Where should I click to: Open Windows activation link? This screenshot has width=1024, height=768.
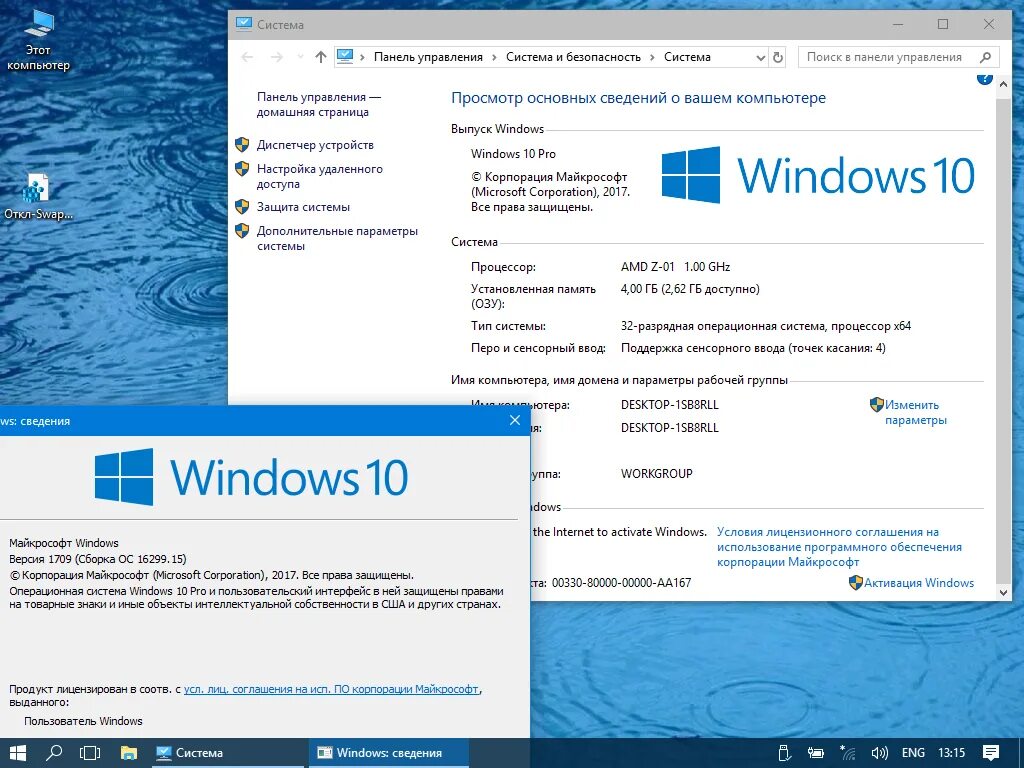919,583
